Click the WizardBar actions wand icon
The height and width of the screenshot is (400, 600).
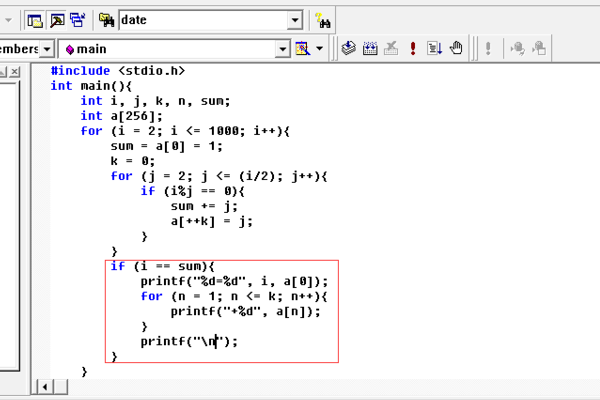pyautogui.click(x=303, y=49)
